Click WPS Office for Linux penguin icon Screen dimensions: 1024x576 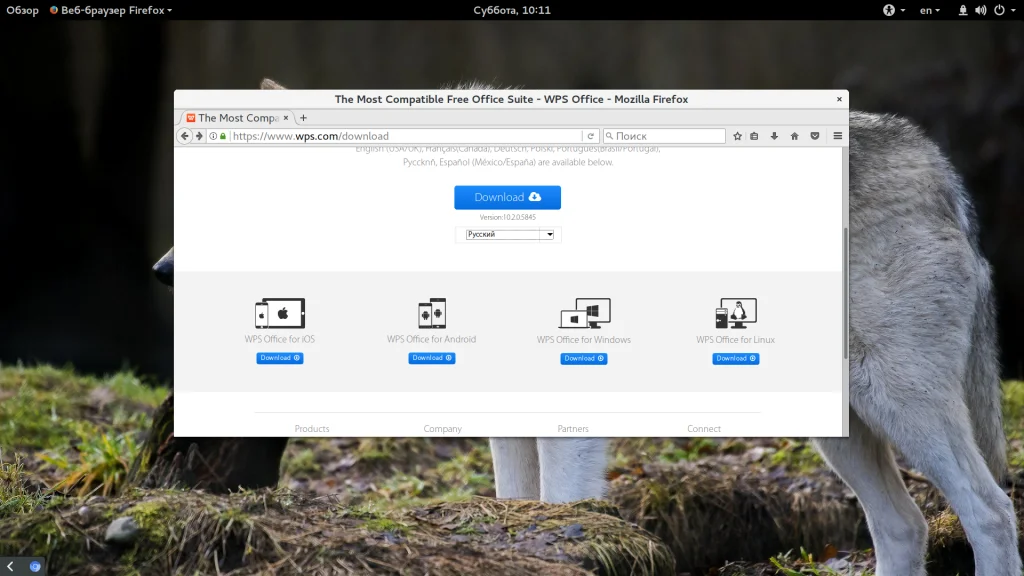736,313
